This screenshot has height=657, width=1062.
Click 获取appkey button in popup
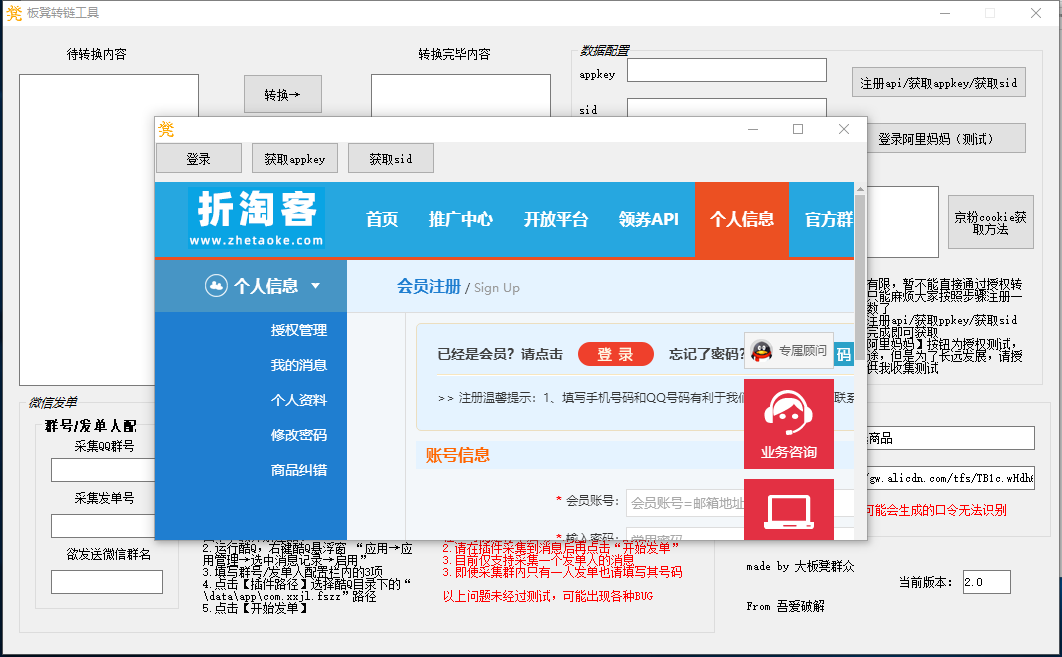[x=295, y=158]
